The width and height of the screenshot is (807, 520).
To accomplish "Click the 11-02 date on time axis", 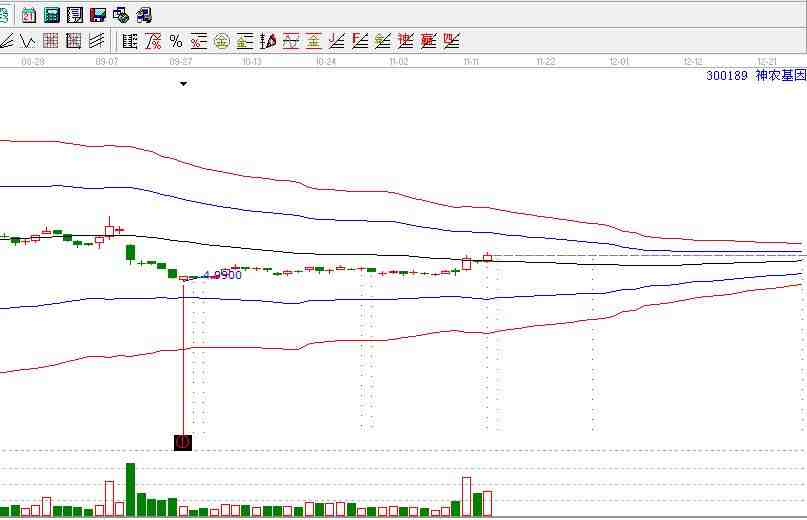I will click(398, 62).
